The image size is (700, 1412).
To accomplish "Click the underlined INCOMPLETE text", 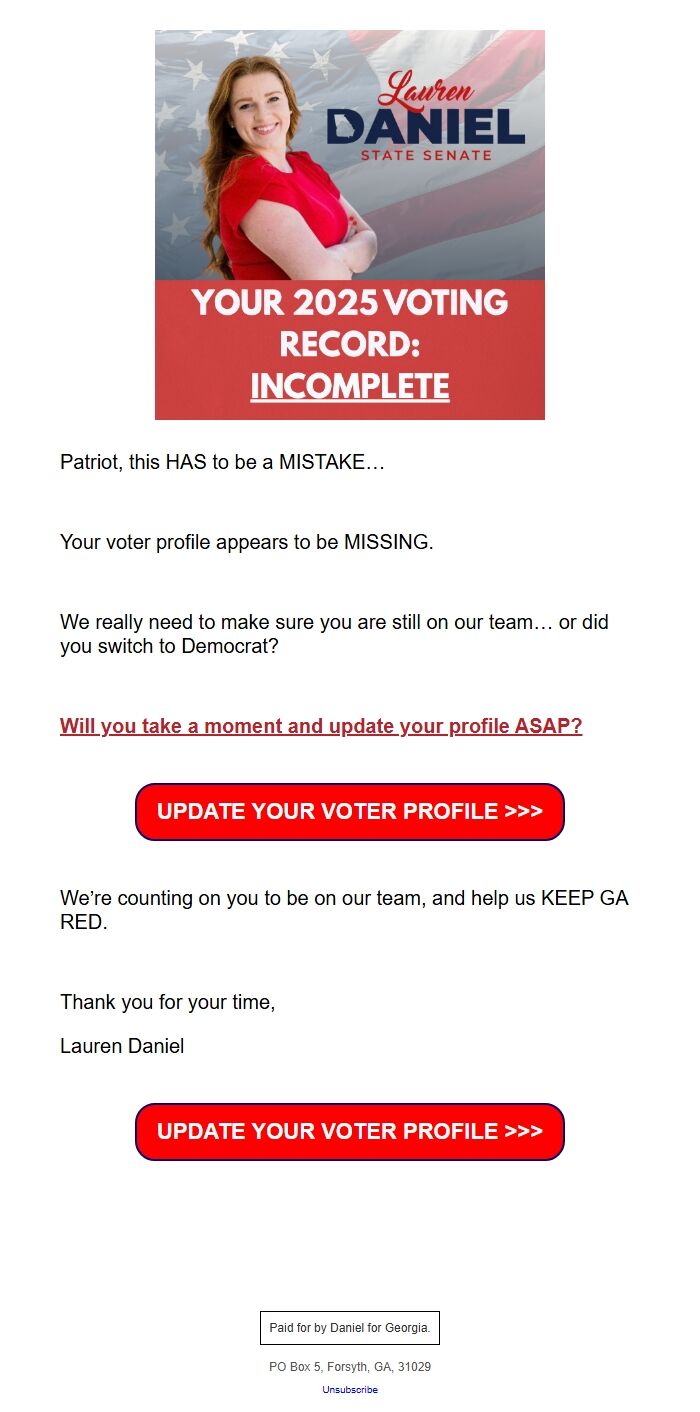I will [x=349, y=386].
